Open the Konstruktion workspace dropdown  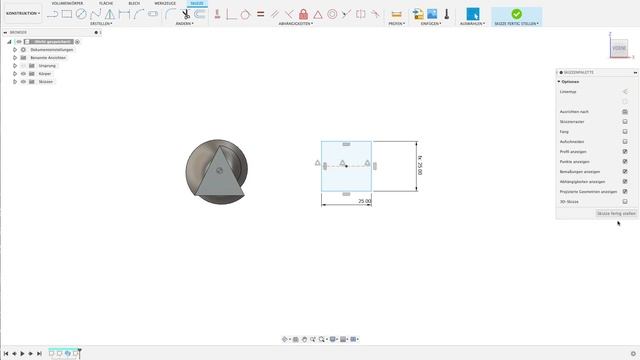[x=23, y=13]
